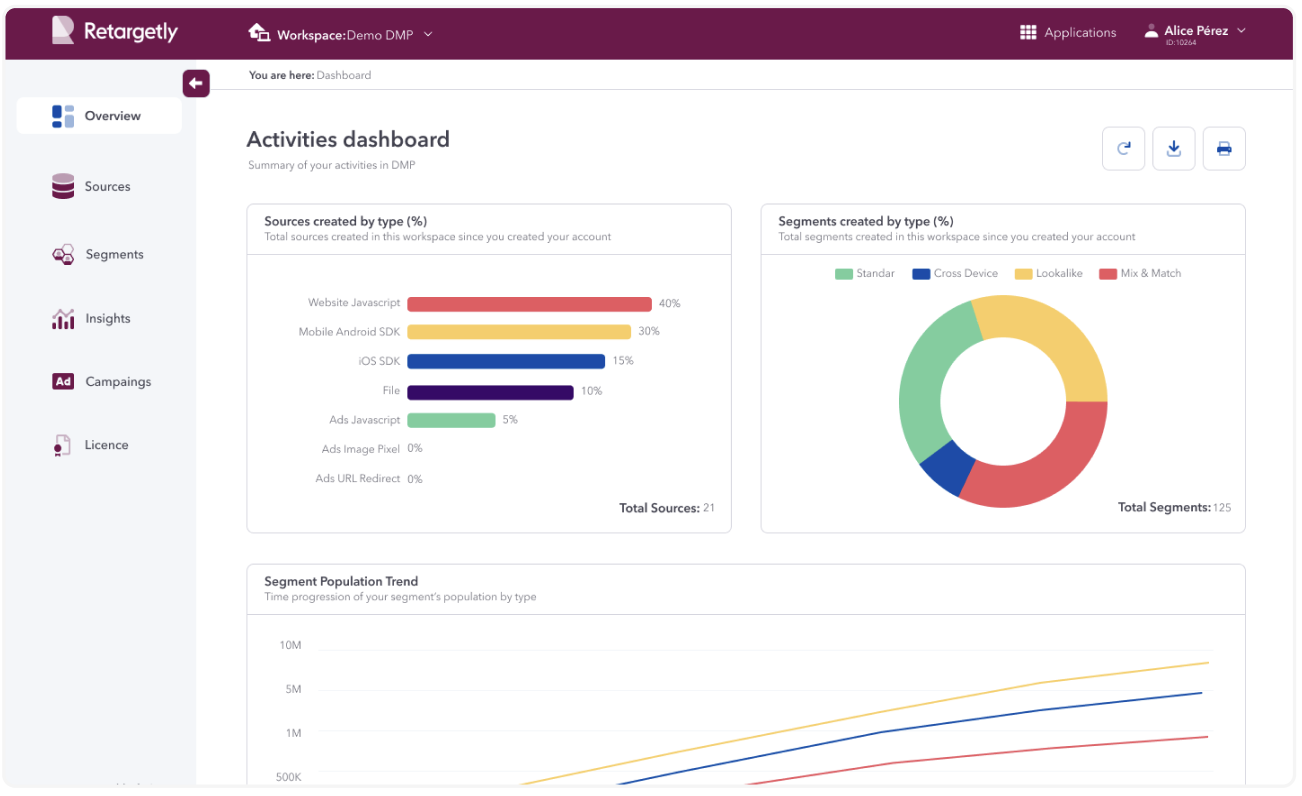Viewport: 1302px width, 796px height.
Task: Toggle Mix & Match legend red swatch
Action: (1108, 274)
